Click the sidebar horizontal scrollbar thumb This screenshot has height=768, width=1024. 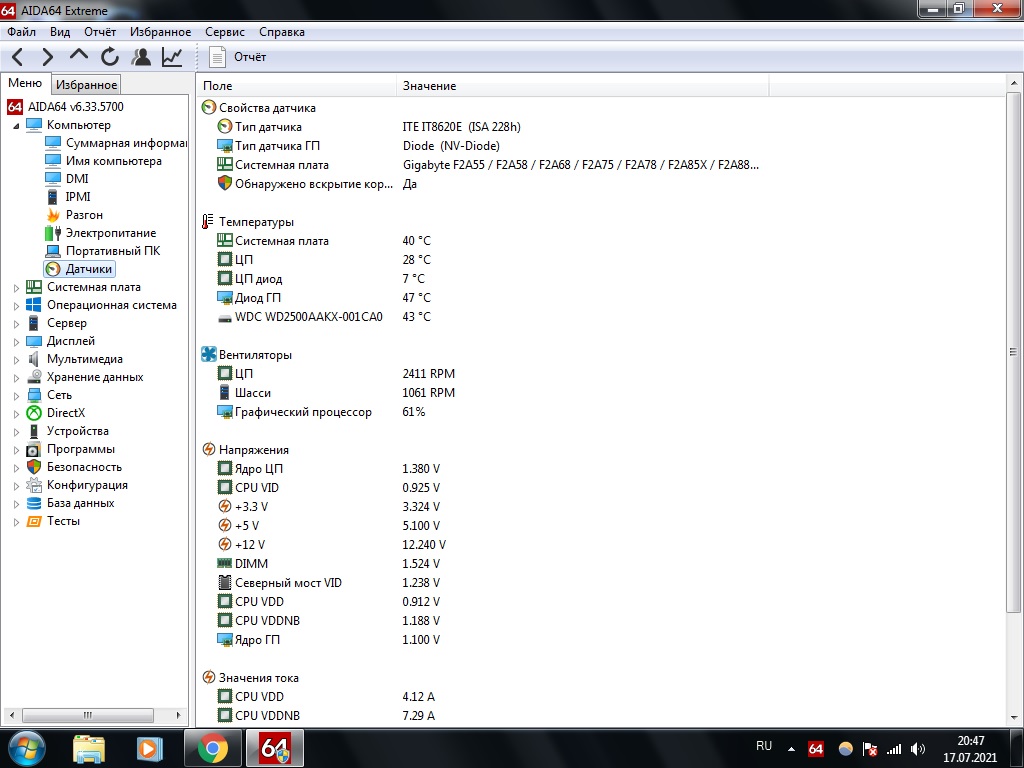tap(88, 715)
